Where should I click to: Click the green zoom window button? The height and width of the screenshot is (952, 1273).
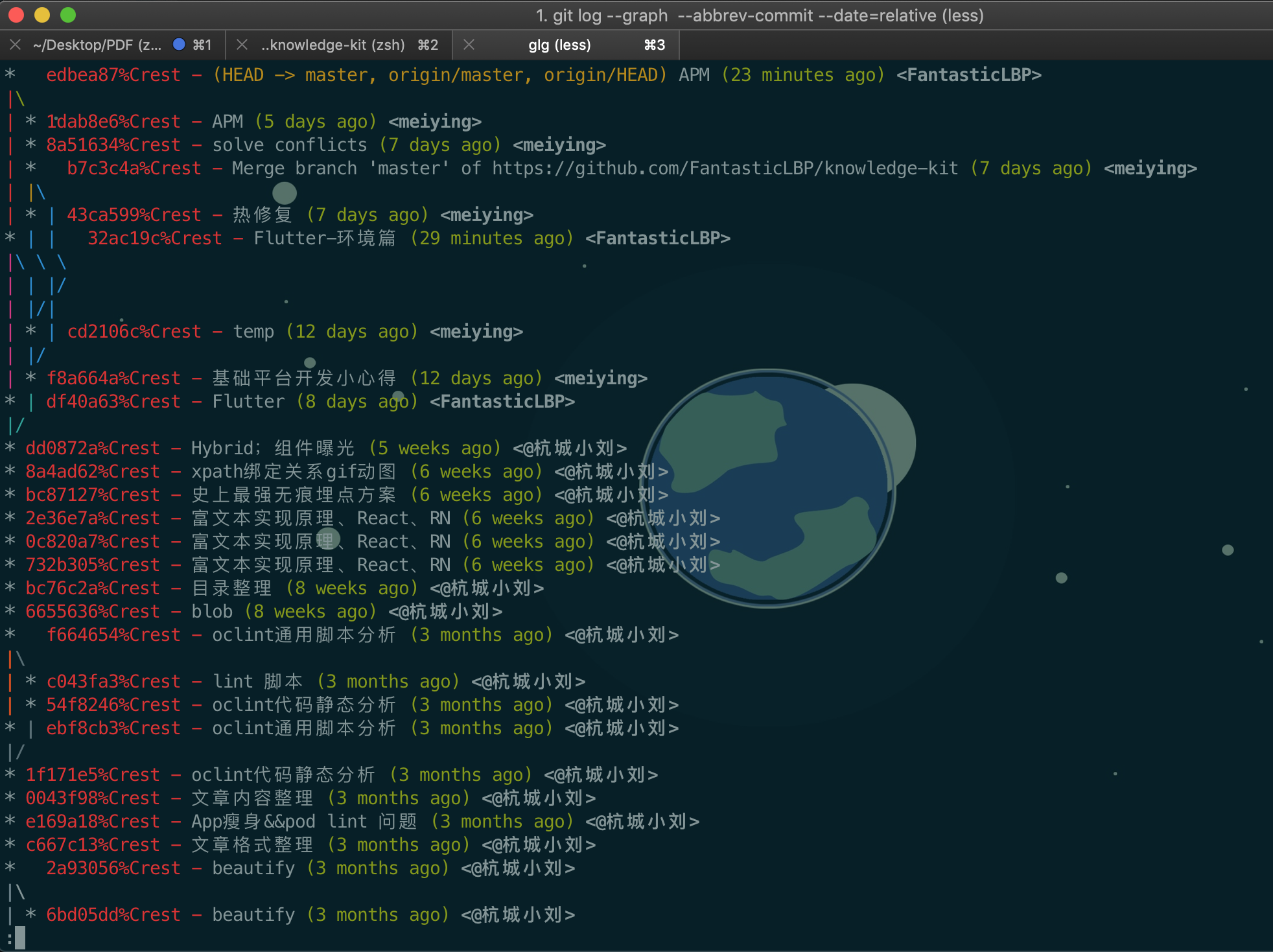coord(68,15)
